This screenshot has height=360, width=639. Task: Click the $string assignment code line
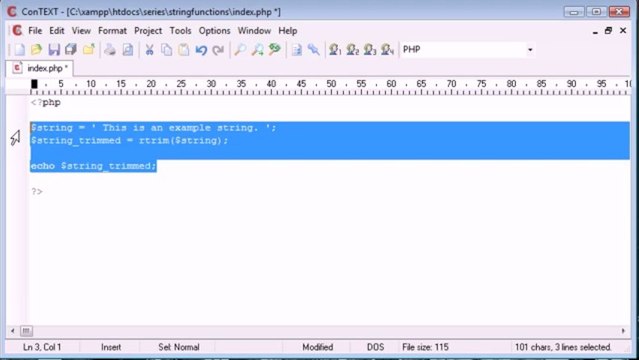[x=154, y=128]
